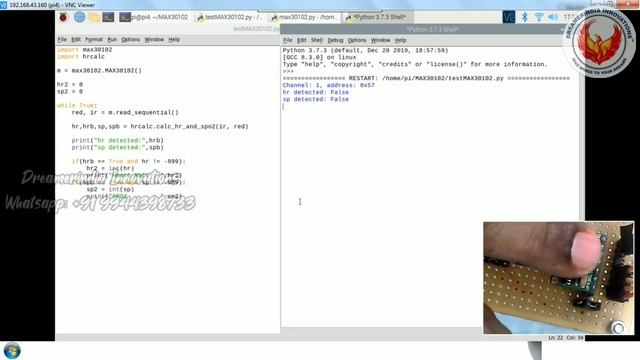Click 'hr detected: False' output line
The image size is (640, 360).
pyautogui.click(x=316, y=92)
